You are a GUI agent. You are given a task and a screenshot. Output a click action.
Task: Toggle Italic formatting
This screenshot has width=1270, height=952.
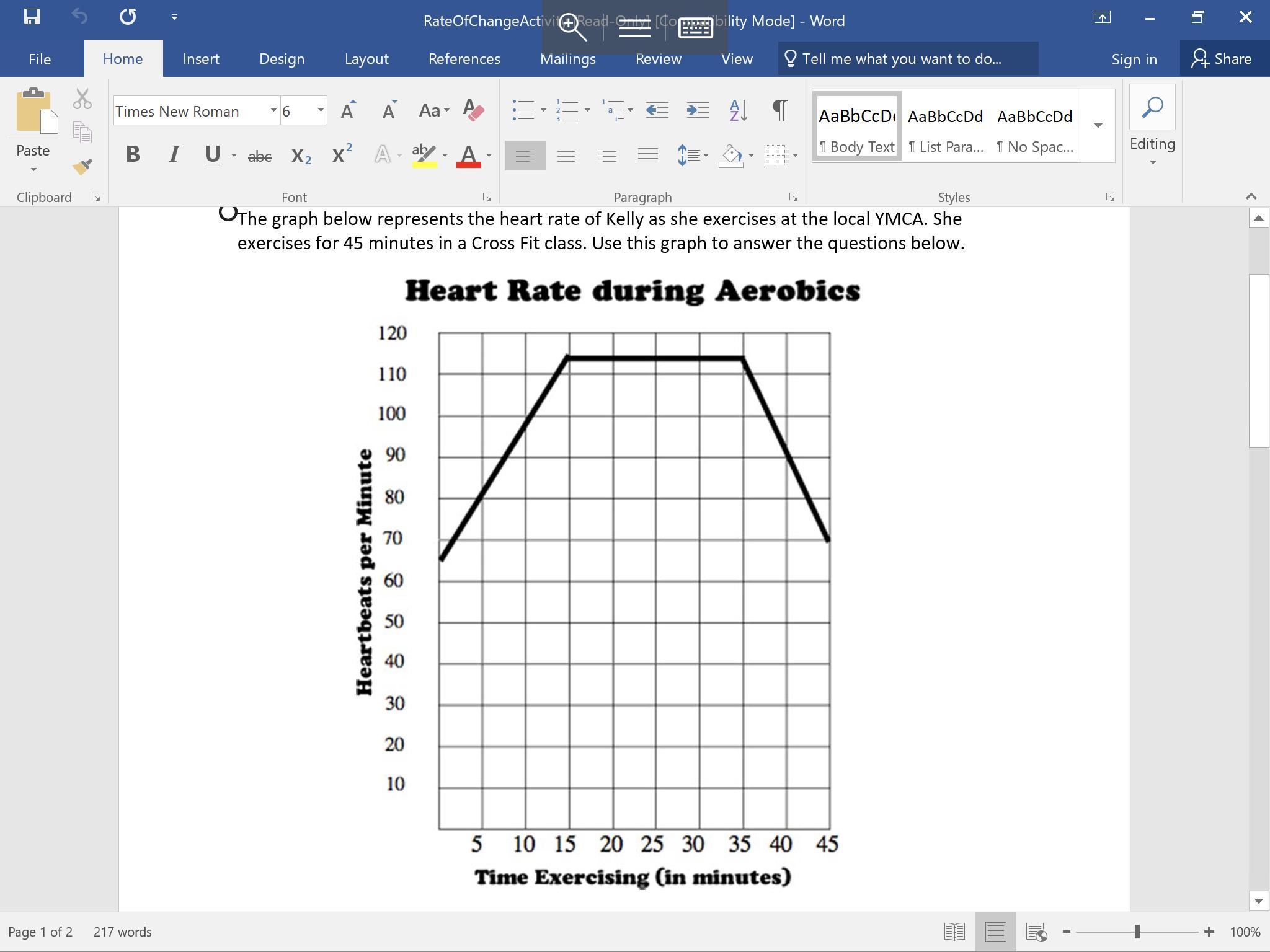click(x=174, y=154)
